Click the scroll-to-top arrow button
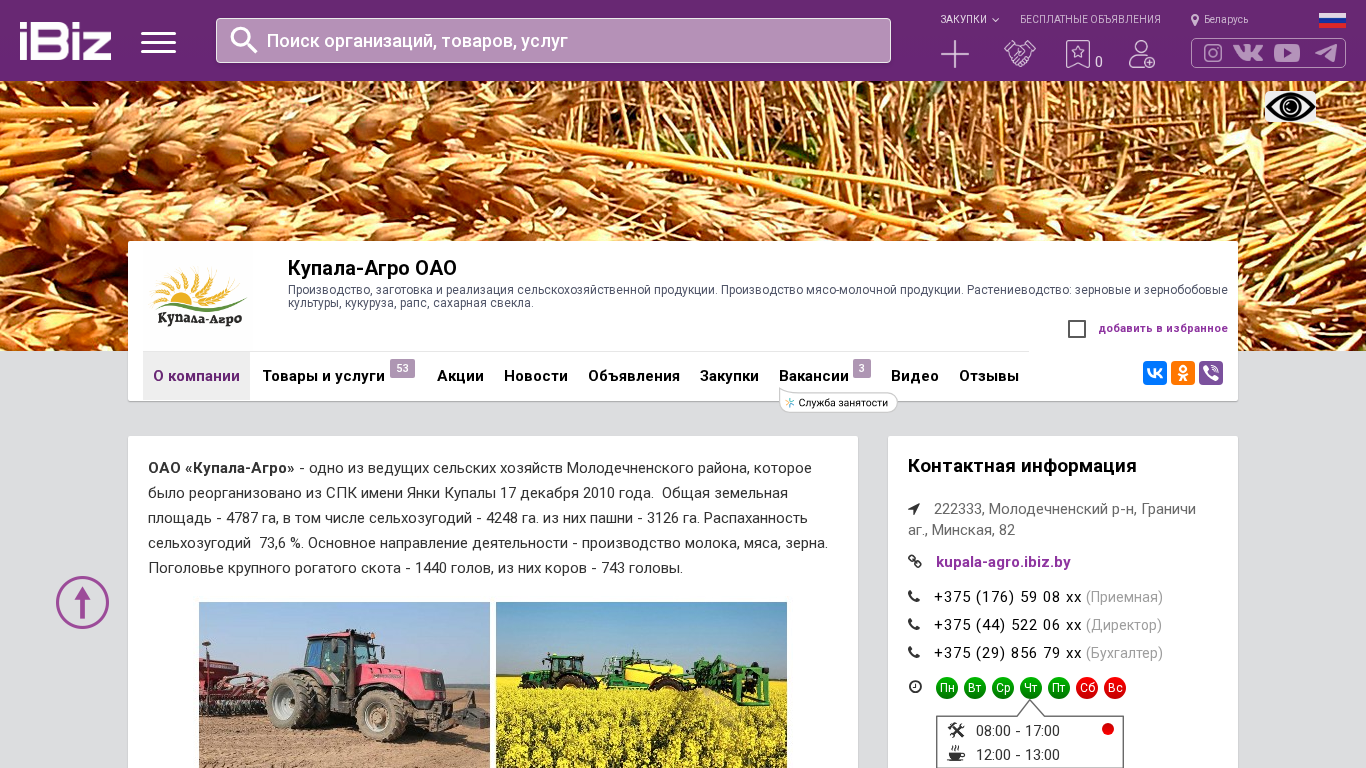This screenshot has width=1366, height=768. [82, 602]
